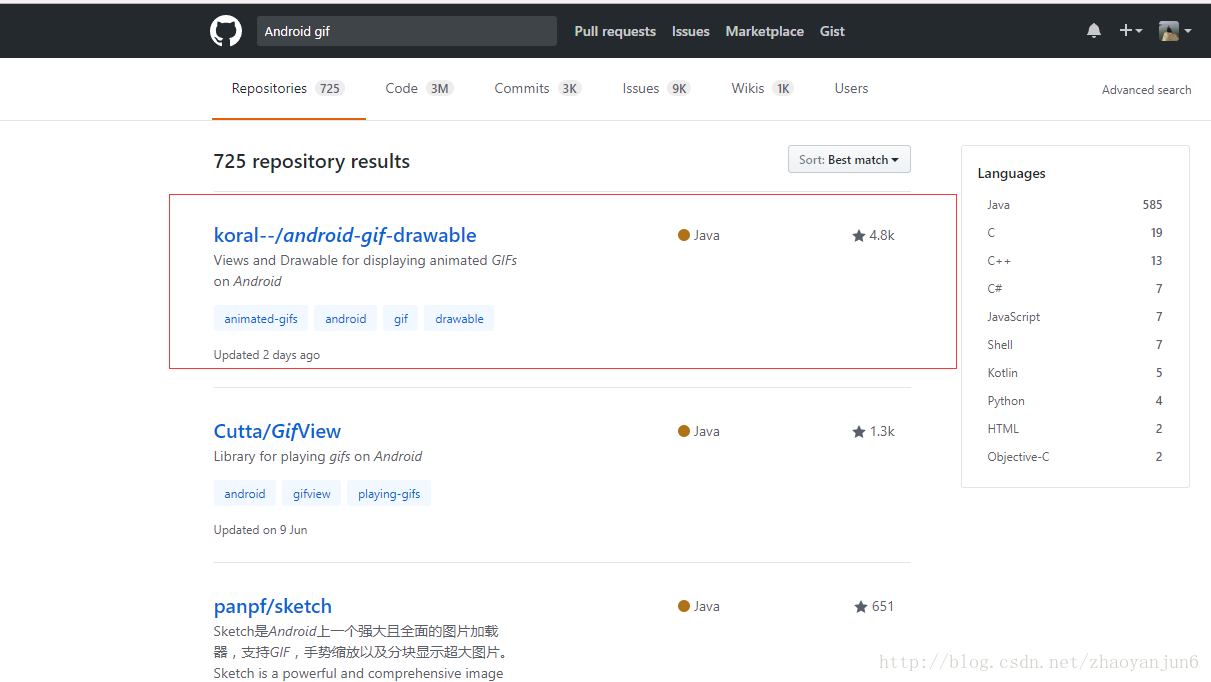Open Issues in the top navigation
The image size is (1211, 682).
tap(691, 31)
